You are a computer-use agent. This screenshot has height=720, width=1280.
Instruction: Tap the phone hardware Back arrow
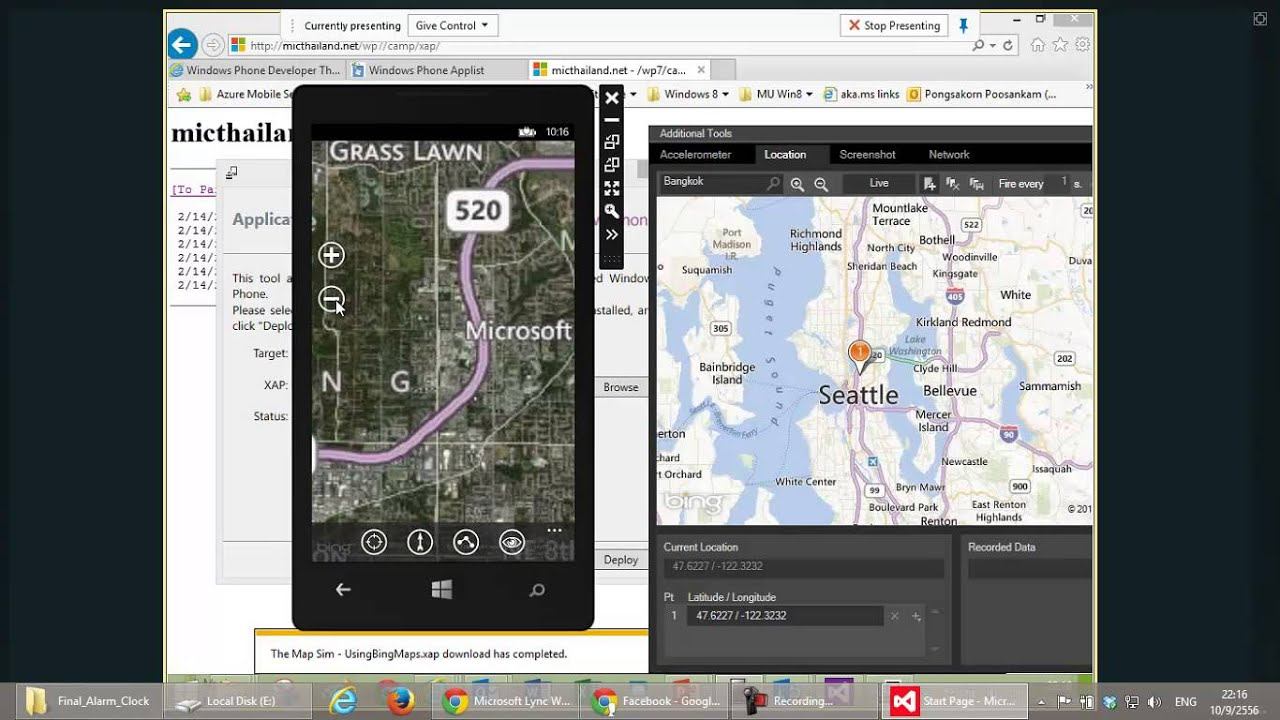[x=343, y=590]
